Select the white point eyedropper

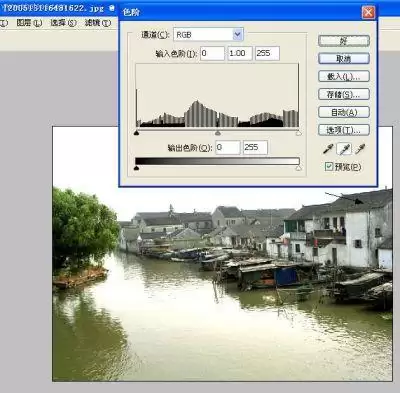[360, 149]
